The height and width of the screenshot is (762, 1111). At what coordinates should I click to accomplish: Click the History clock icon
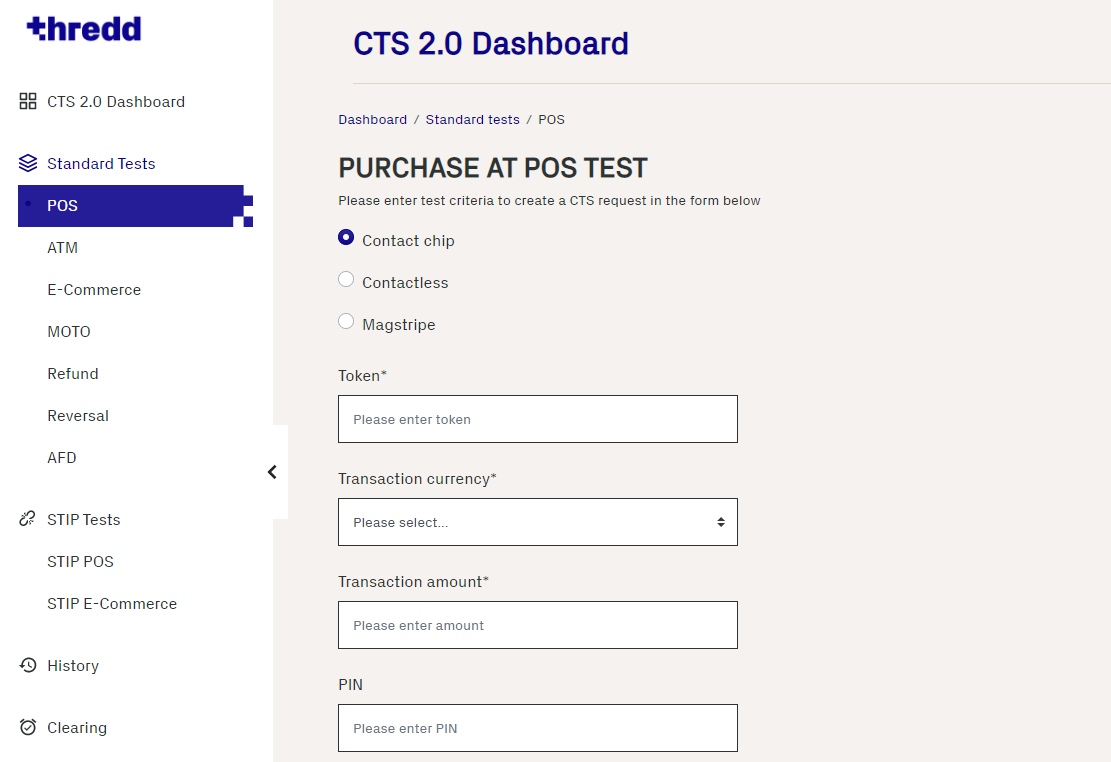[x=28, y=665]
